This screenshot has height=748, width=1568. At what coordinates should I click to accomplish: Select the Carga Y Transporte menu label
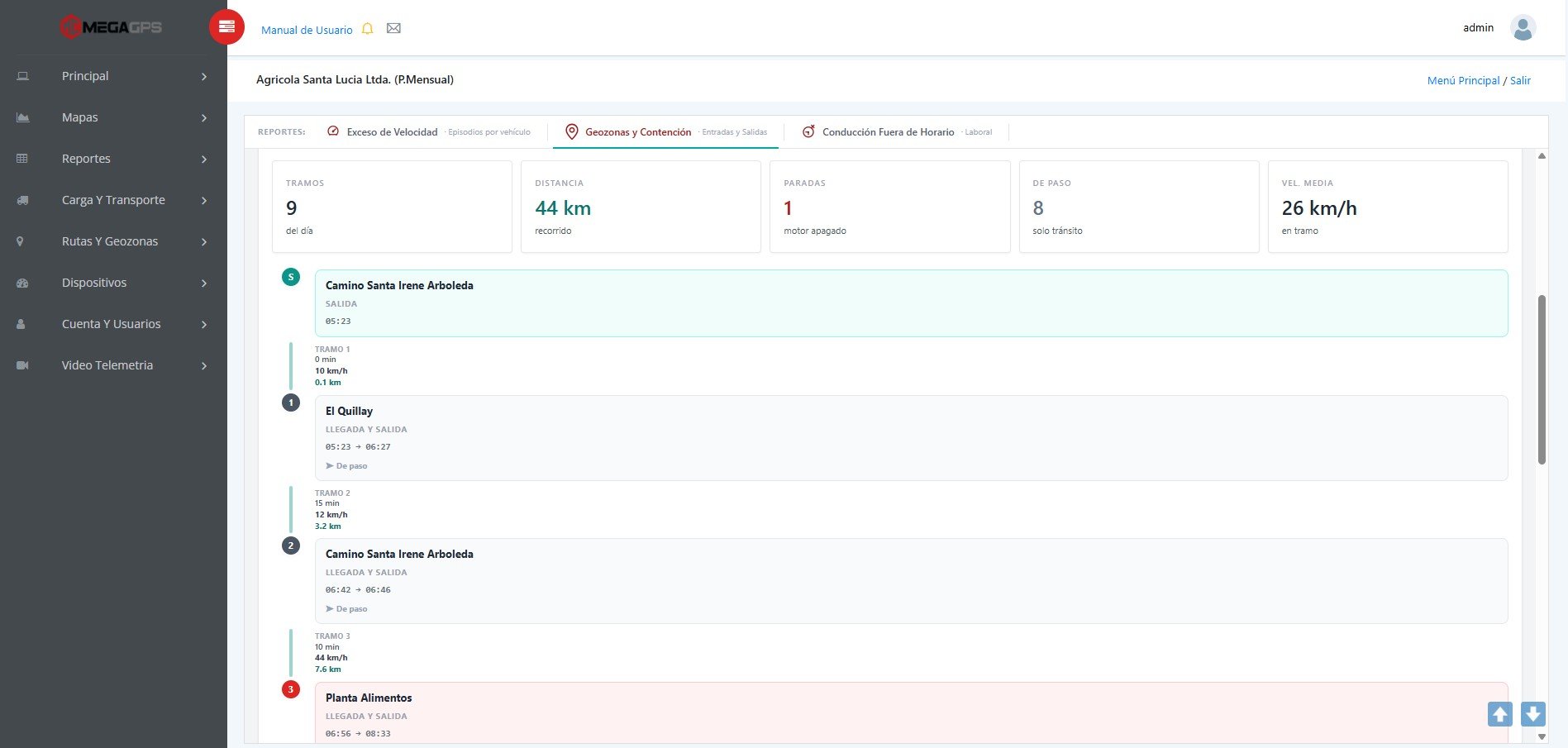pos(113,200)
